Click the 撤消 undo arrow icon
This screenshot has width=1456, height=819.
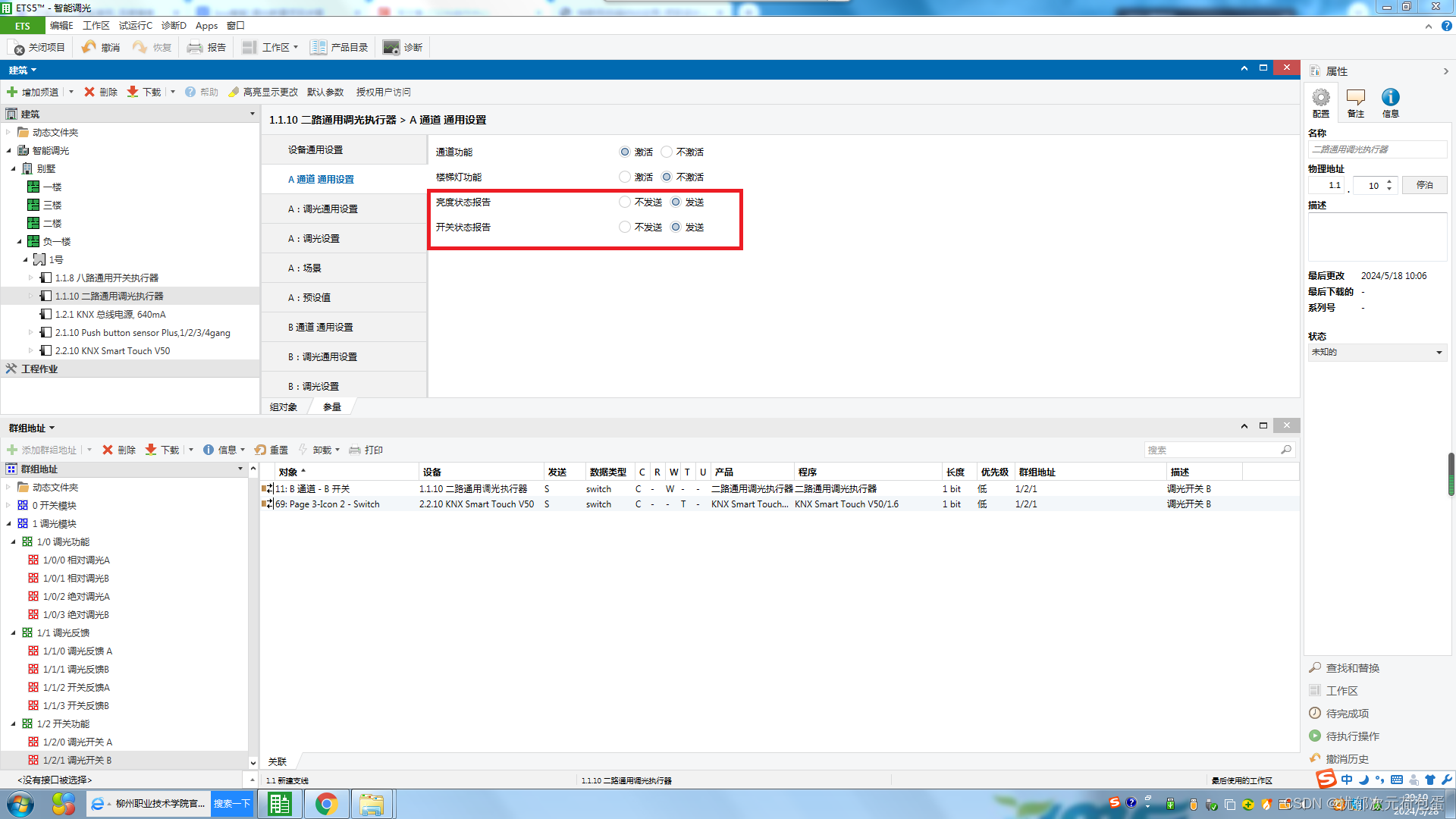tap(89, 47)
